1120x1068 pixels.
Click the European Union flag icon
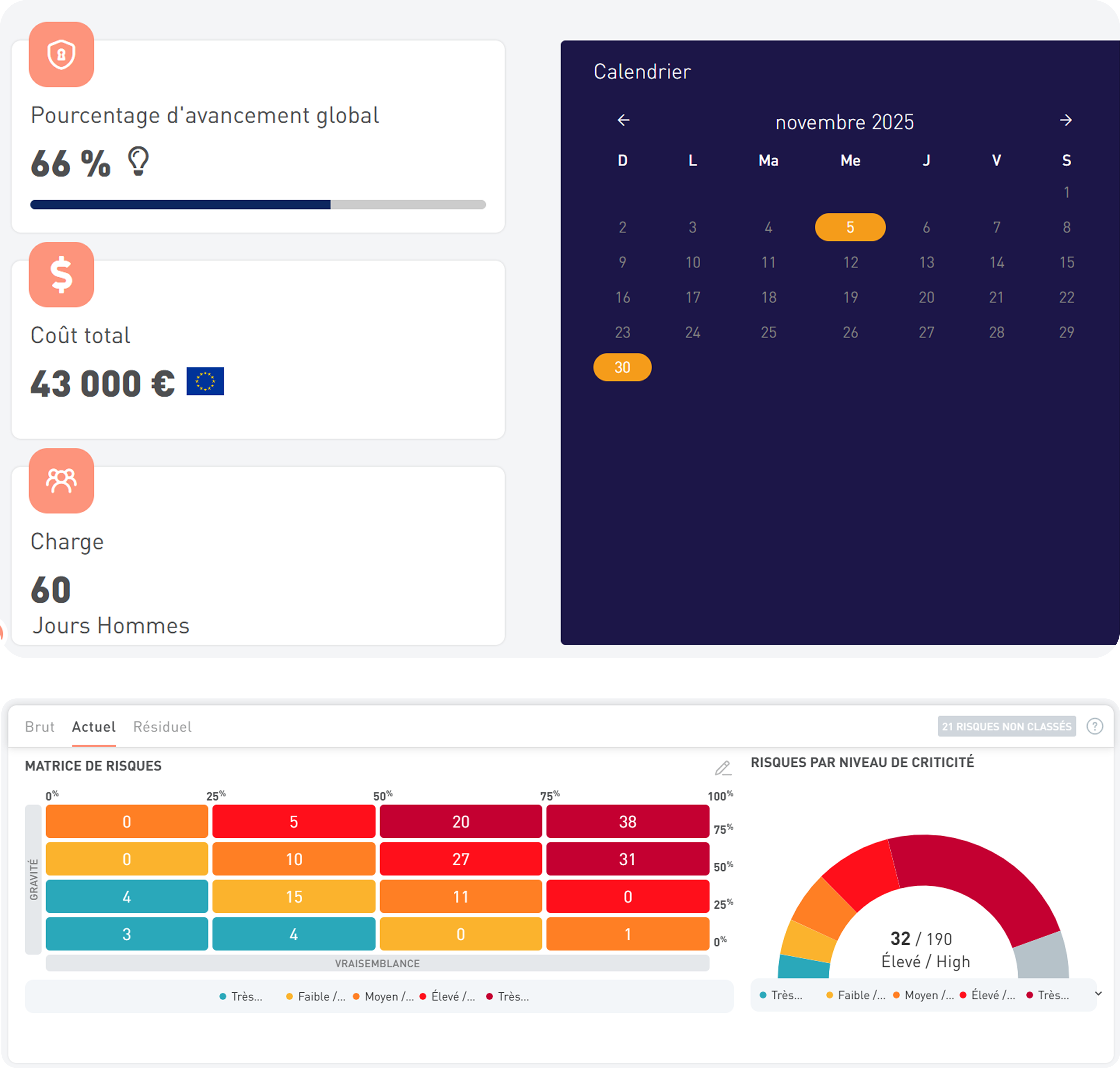205,381
